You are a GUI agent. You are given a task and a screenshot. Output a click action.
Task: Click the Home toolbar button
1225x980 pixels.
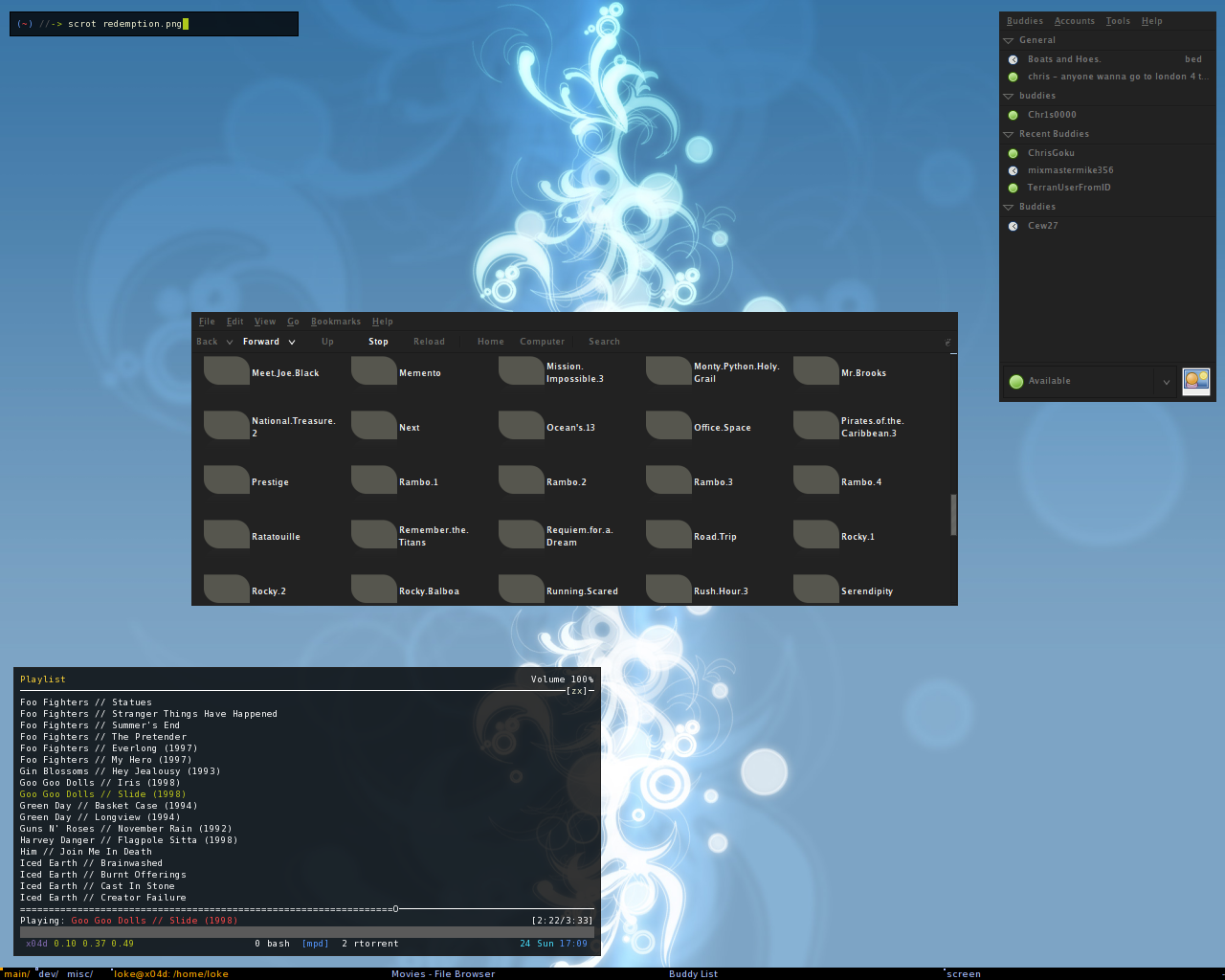pos(491,342)
